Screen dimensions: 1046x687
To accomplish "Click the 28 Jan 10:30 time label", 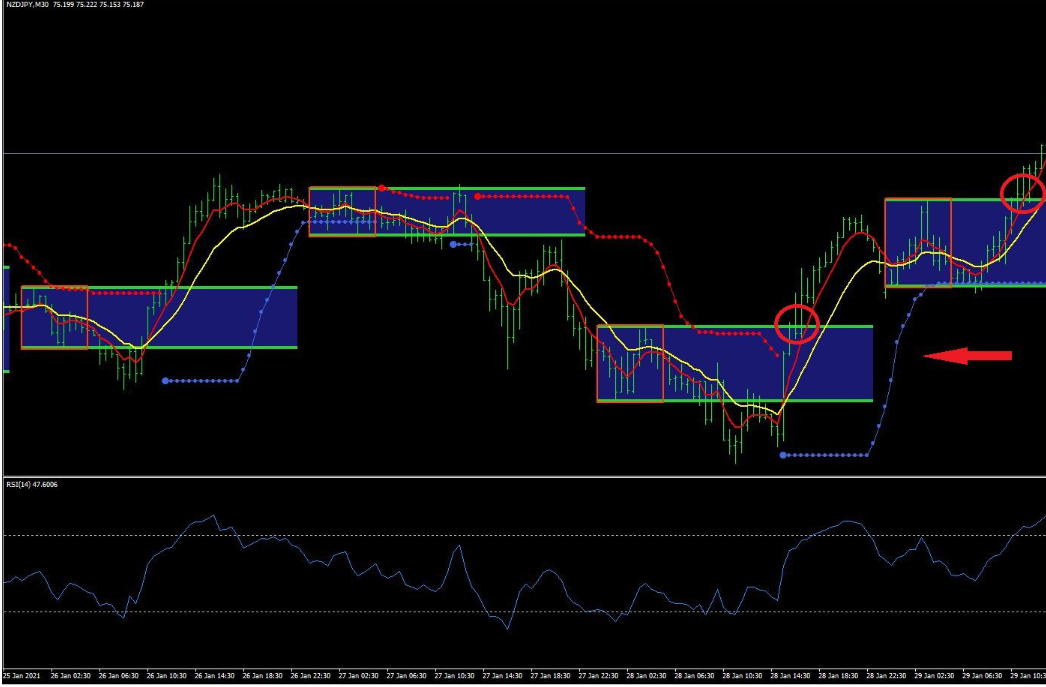I will coord(743,676).
